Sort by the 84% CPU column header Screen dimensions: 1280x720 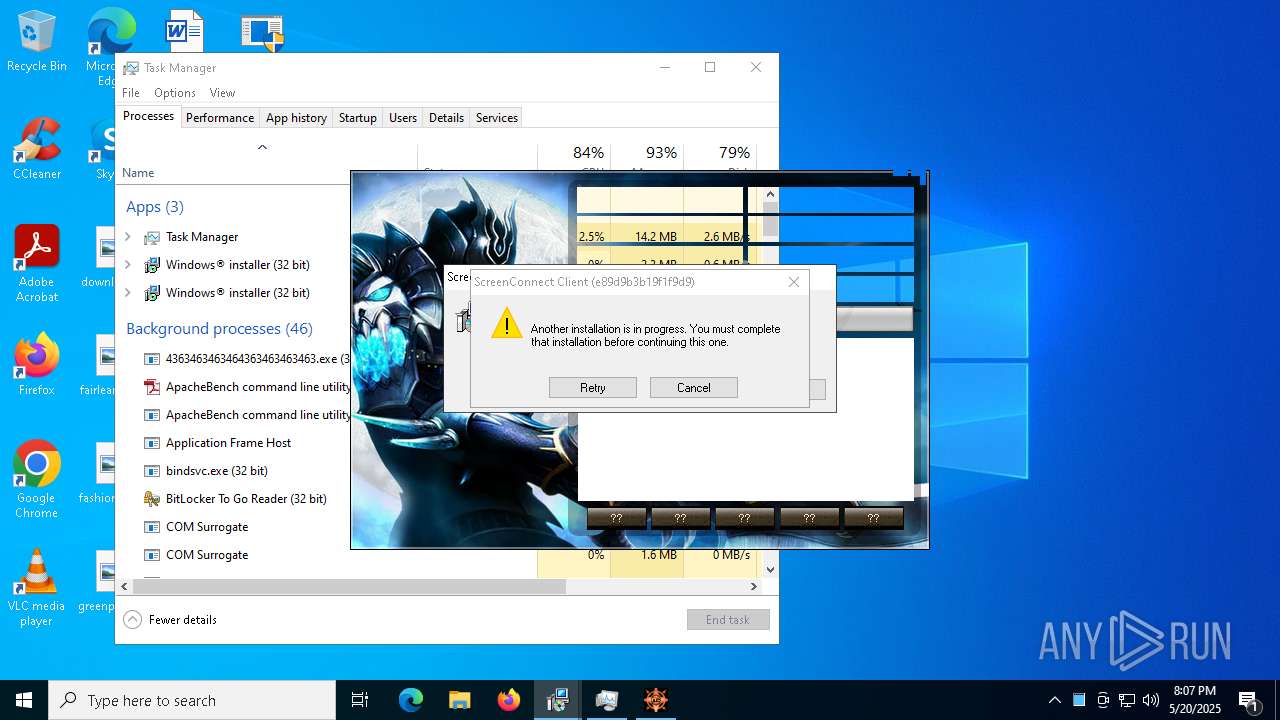(x=588, y=153)
